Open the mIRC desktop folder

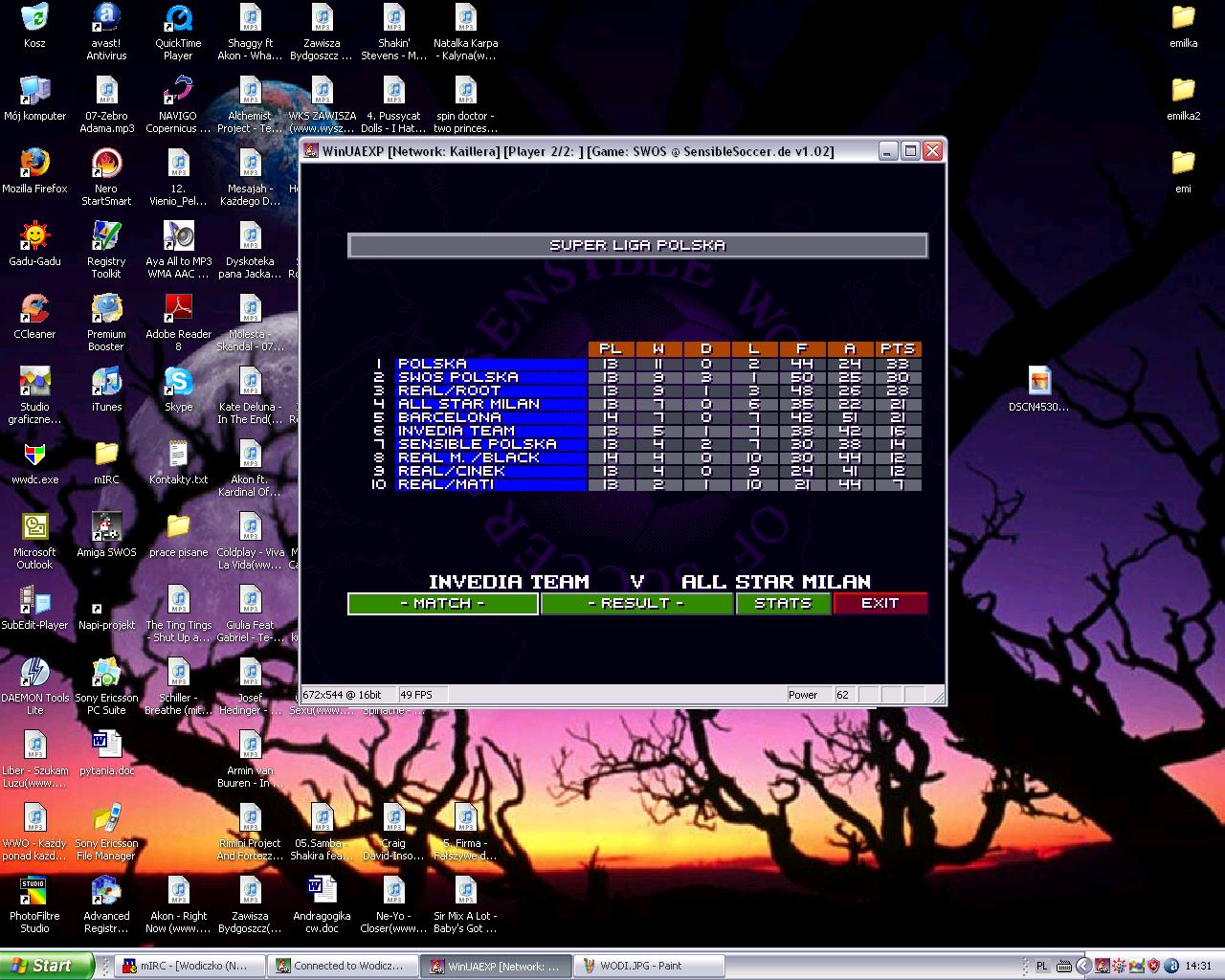click(106, 456)
